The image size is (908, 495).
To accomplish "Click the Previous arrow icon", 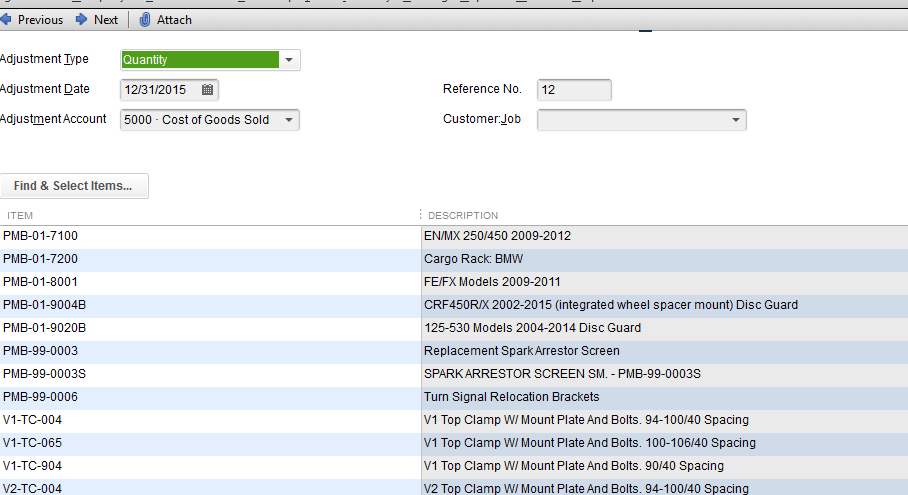I will pyautogui.click(x=6, y=20).
